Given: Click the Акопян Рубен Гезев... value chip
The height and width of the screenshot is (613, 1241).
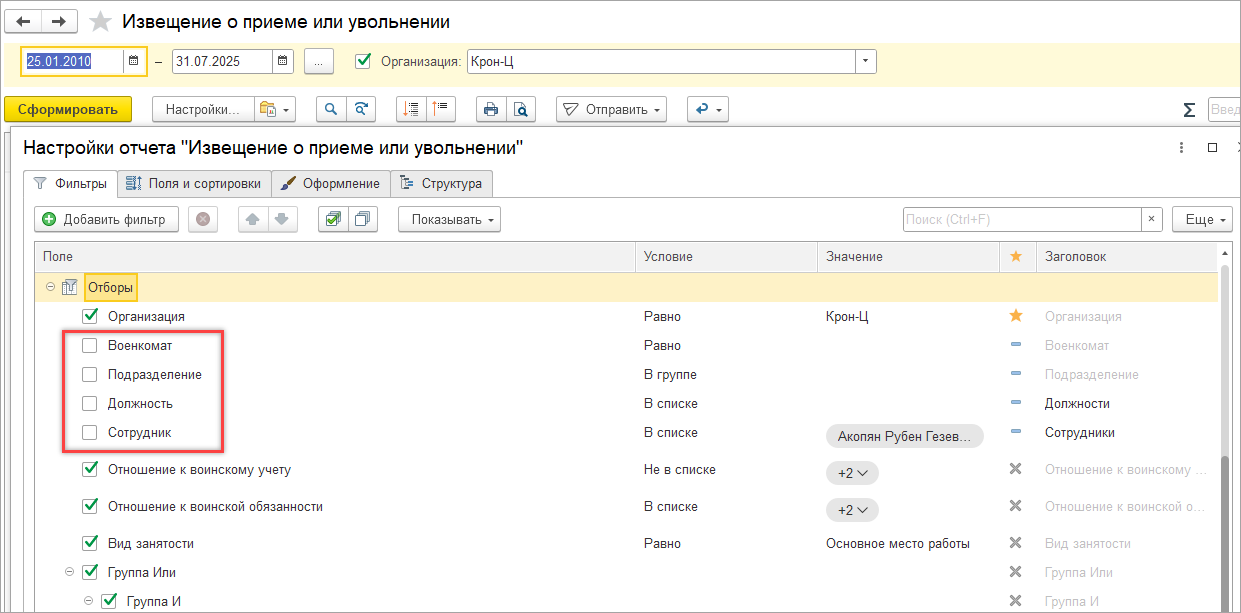Looking at the screenshot, I should point(905,436).
